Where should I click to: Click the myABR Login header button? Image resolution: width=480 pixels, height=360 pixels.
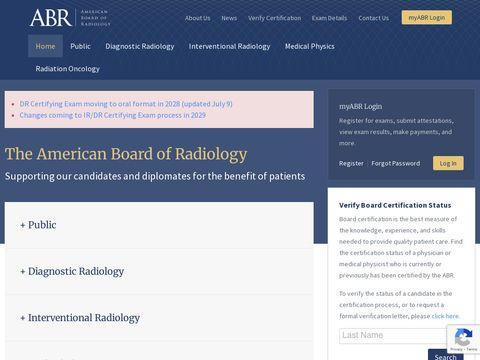tap(427, 17)
